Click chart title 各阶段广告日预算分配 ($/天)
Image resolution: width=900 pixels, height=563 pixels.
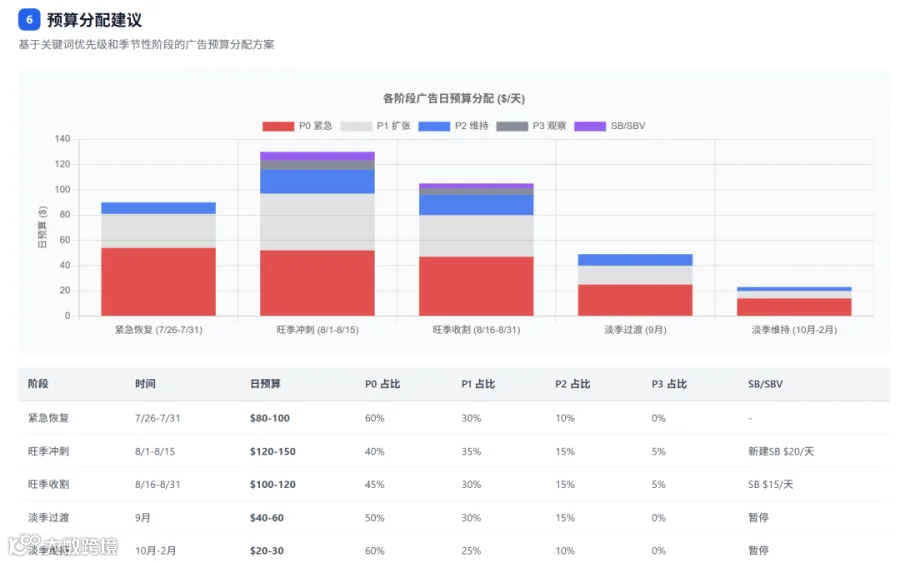(453, 99)
